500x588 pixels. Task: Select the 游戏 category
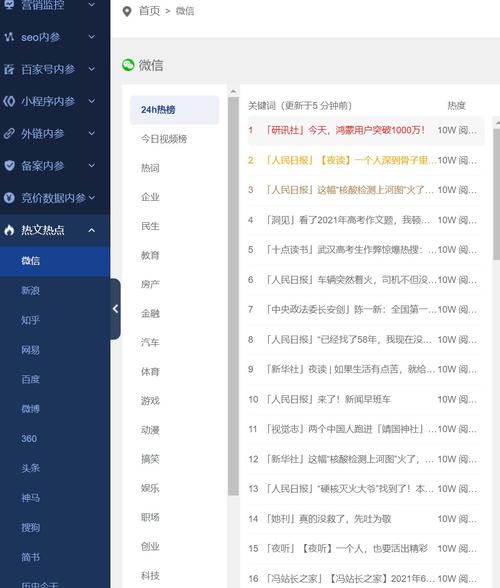coord(150,401)
